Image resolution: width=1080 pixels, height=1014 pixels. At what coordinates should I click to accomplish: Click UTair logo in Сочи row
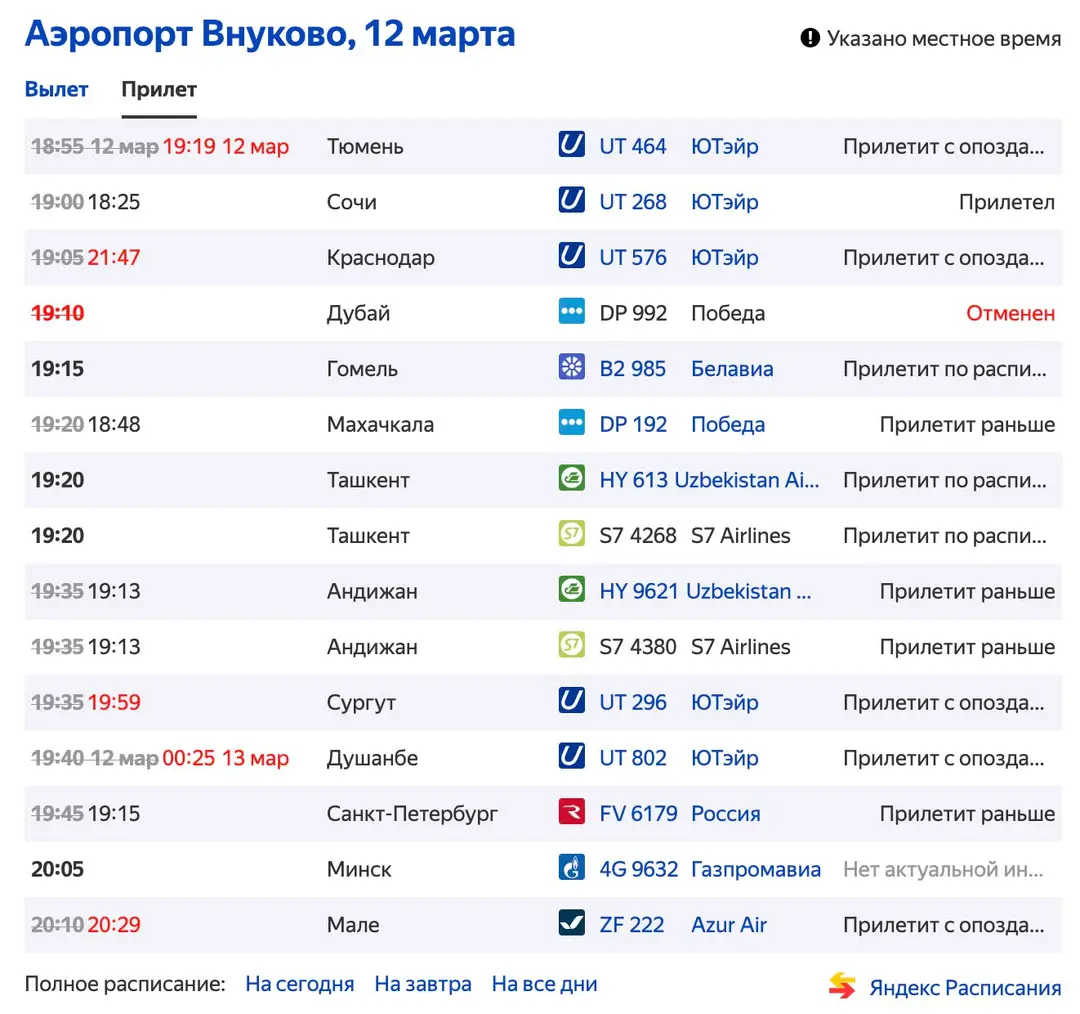pyautogui.click(x=571, y=200)
